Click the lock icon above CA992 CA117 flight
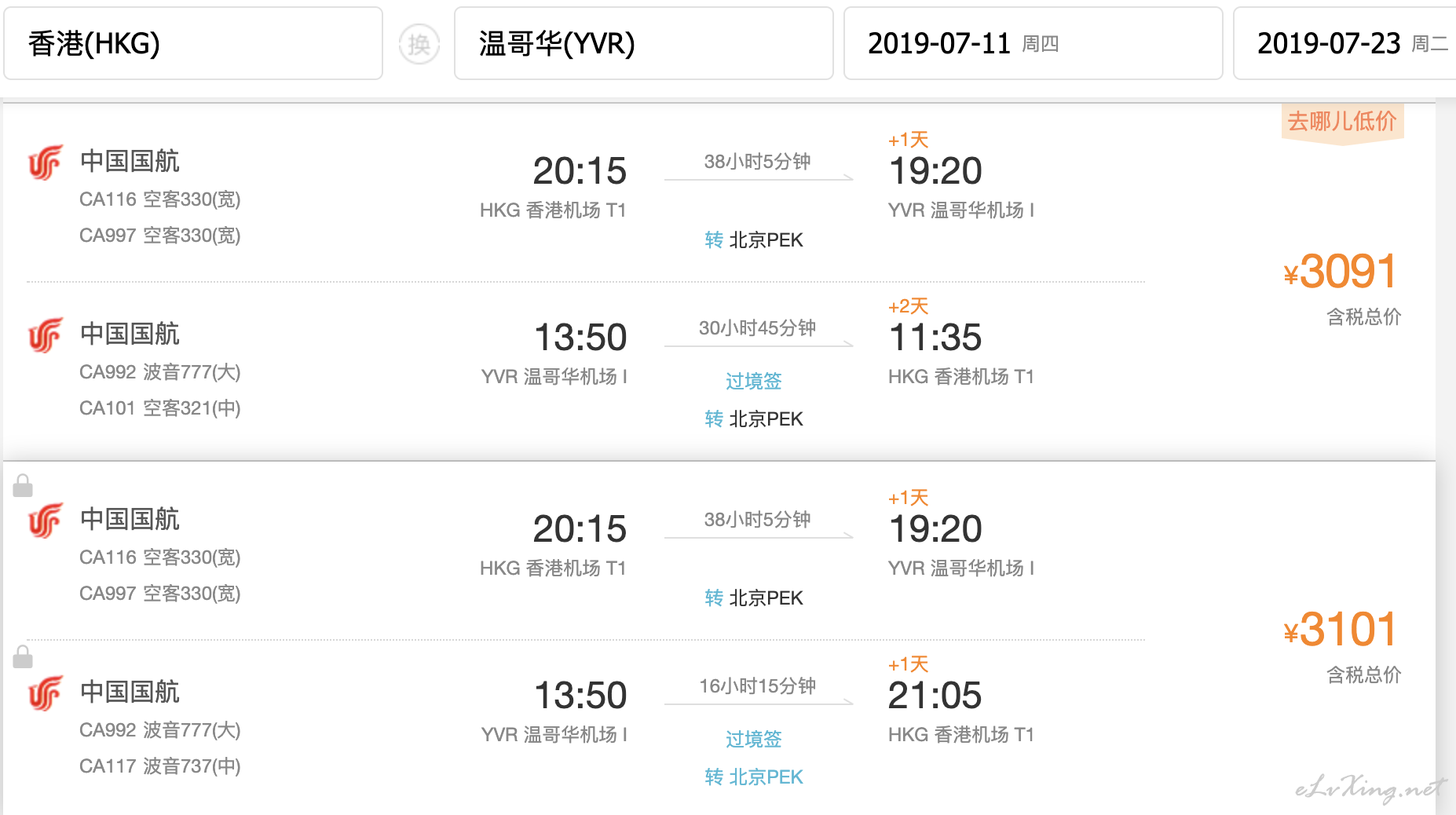Image resolution: width=1456 pixels, height=815 pixels. point(23,656)
